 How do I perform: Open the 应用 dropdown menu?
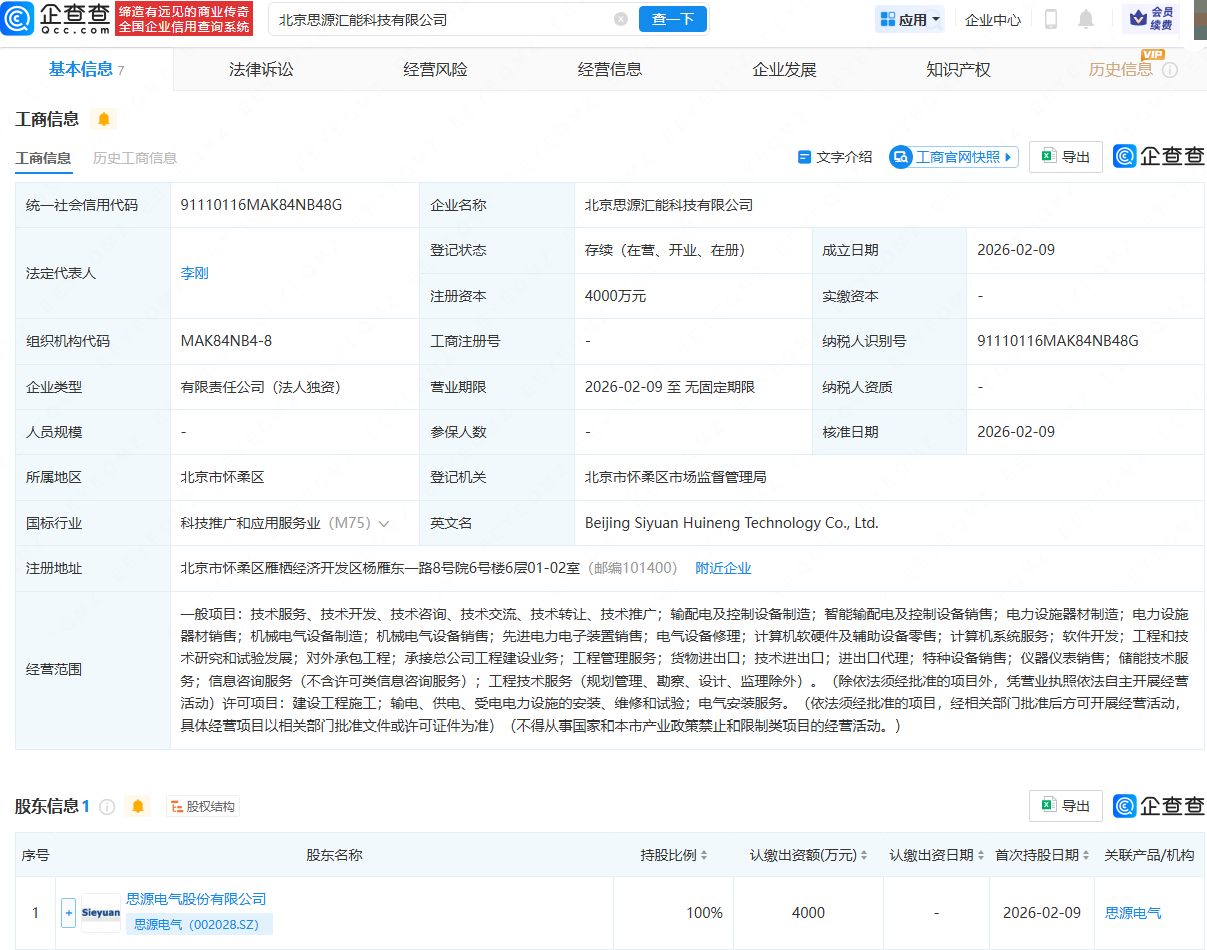point(908,19)
